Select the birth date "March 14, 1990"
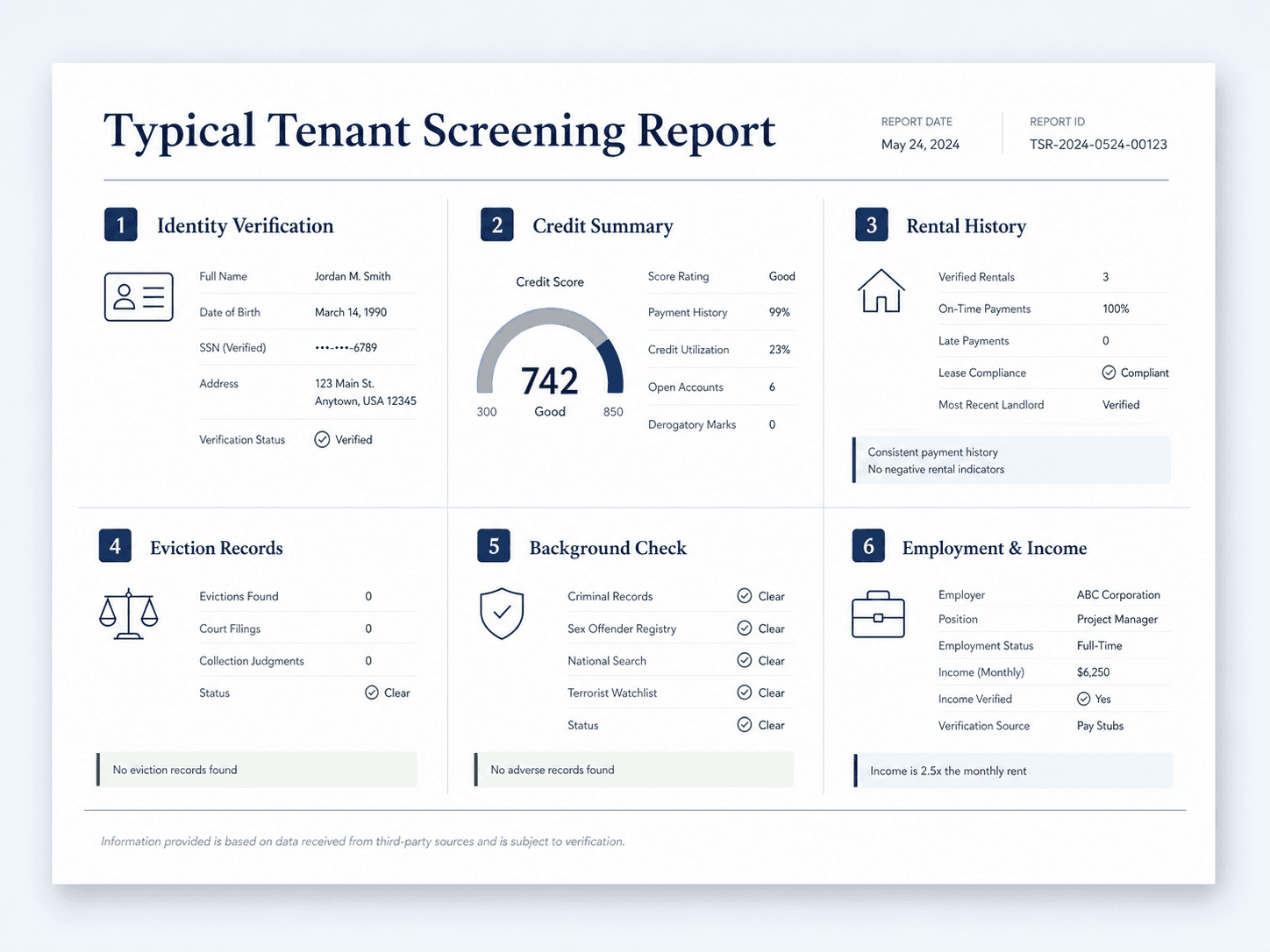This screenshot has height=952, width=1270. click(351, 312)
